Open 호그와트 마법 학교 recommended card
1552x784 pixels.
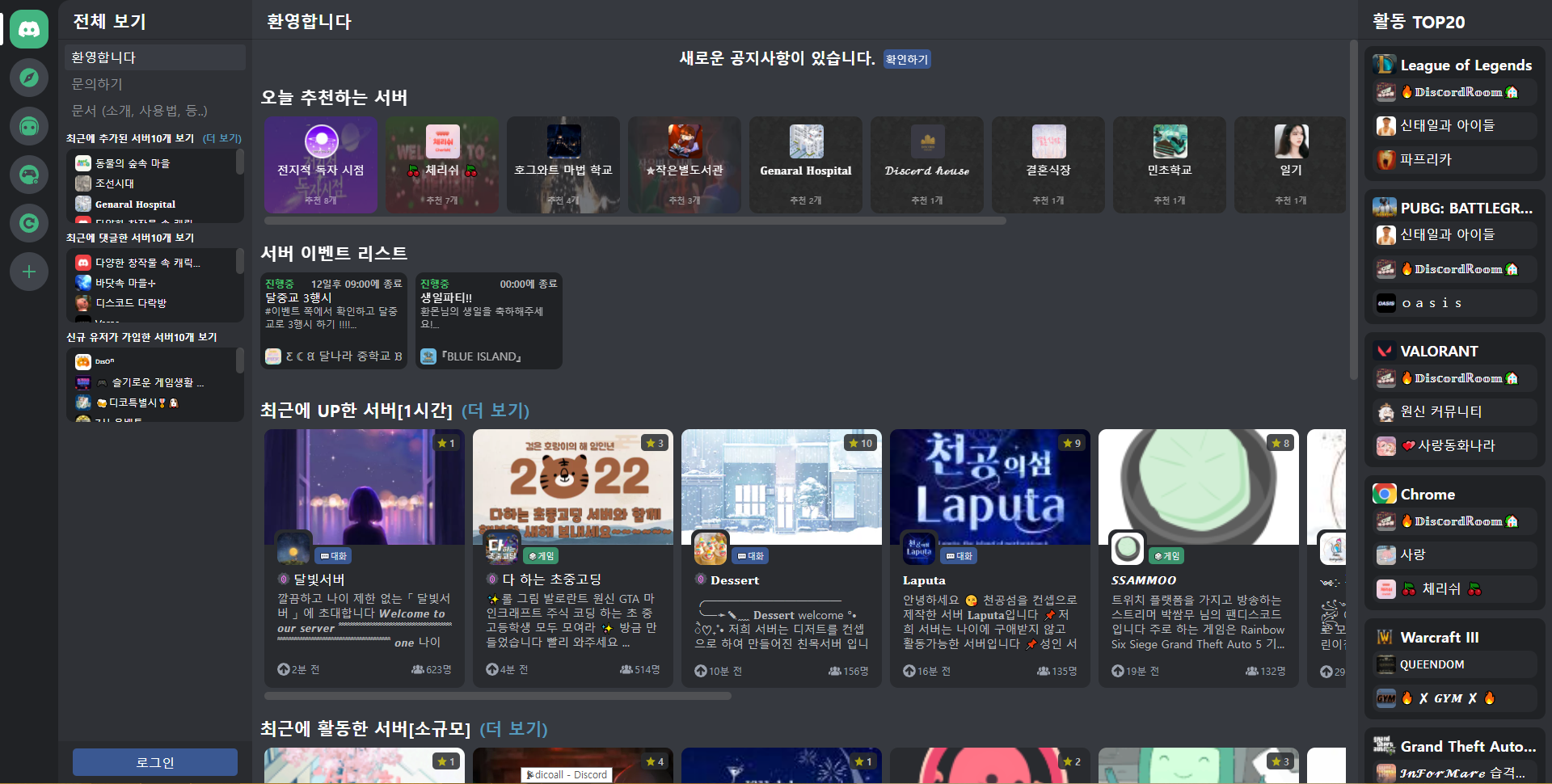(563, 165)
